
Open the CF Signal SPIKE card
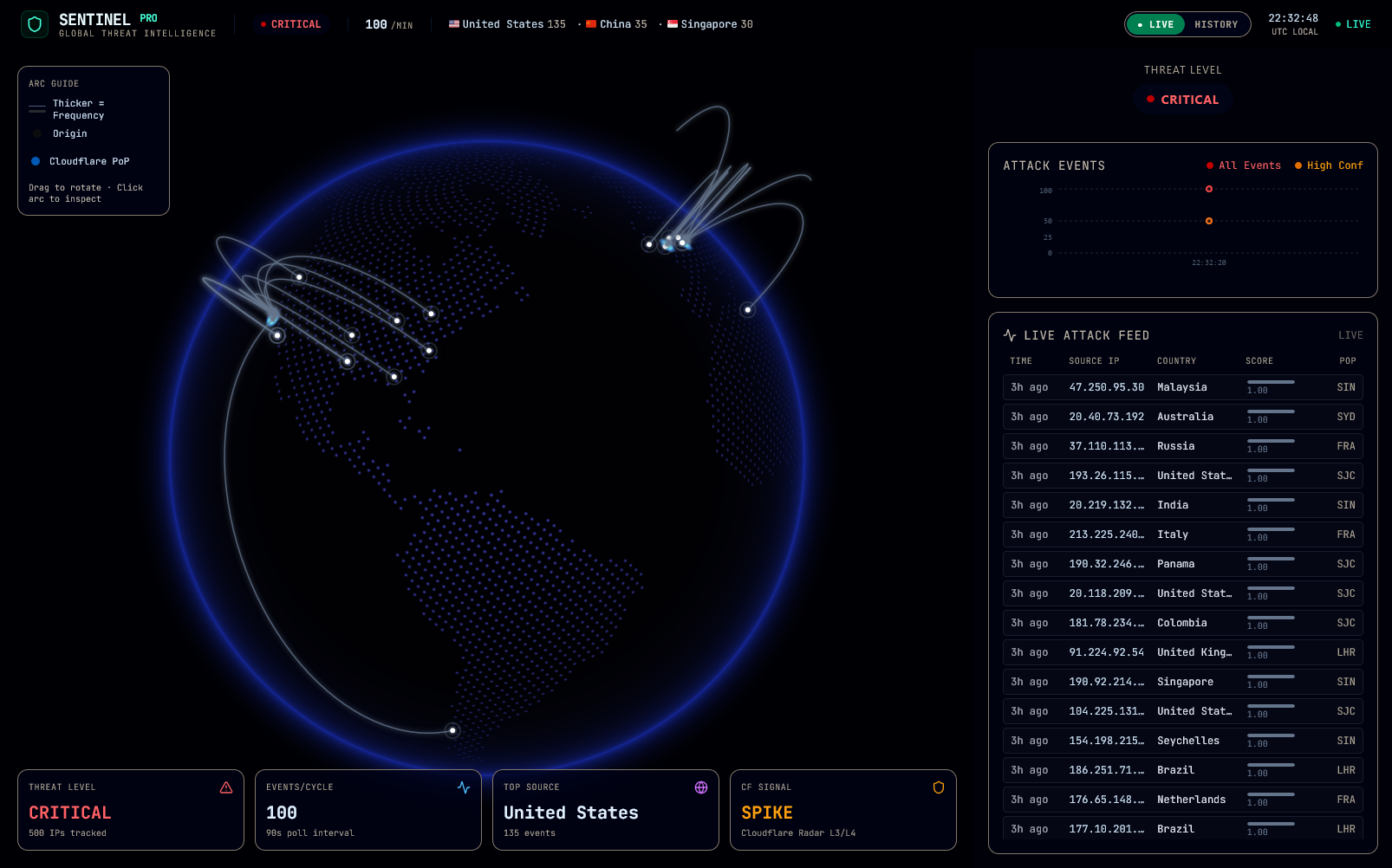[843, 810]
